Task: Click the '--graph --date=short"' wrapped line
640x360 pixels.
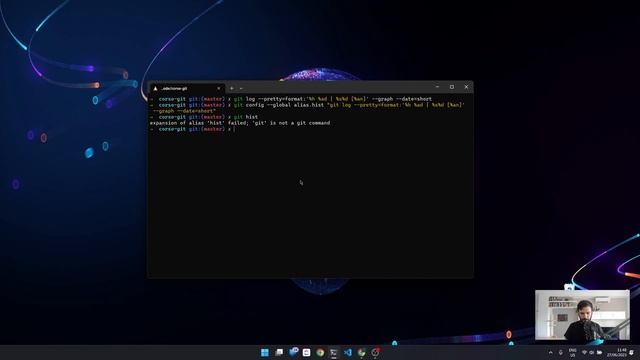Action: [x=184, y=111]
